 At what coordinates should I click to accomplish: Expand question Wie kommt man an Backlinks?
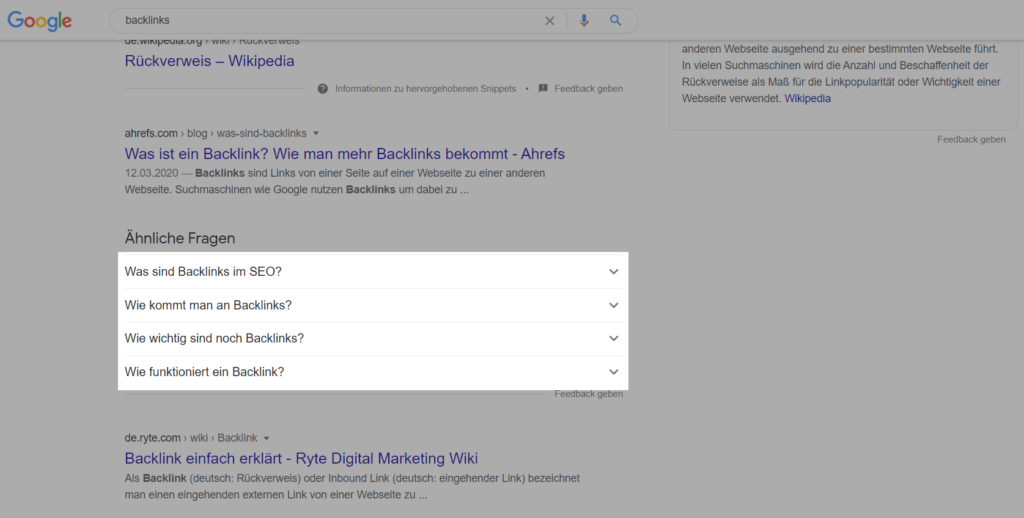[x=372, y=305]
